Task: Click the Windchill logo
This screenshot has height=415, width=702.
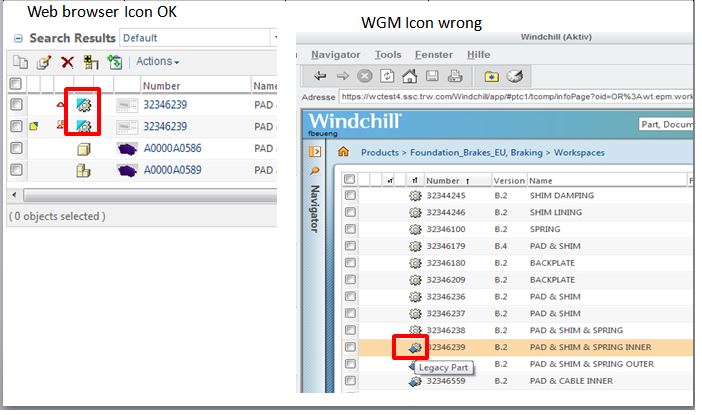Action: pos(355,121)
